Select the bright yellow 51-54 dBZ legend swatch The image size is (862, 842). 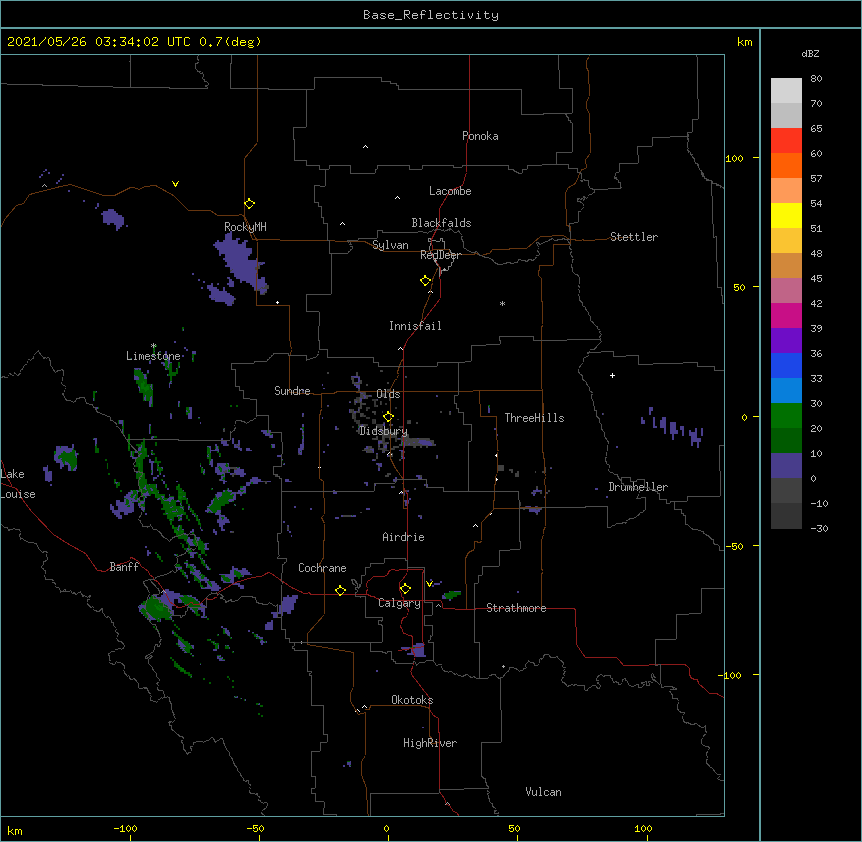[786, 215]
